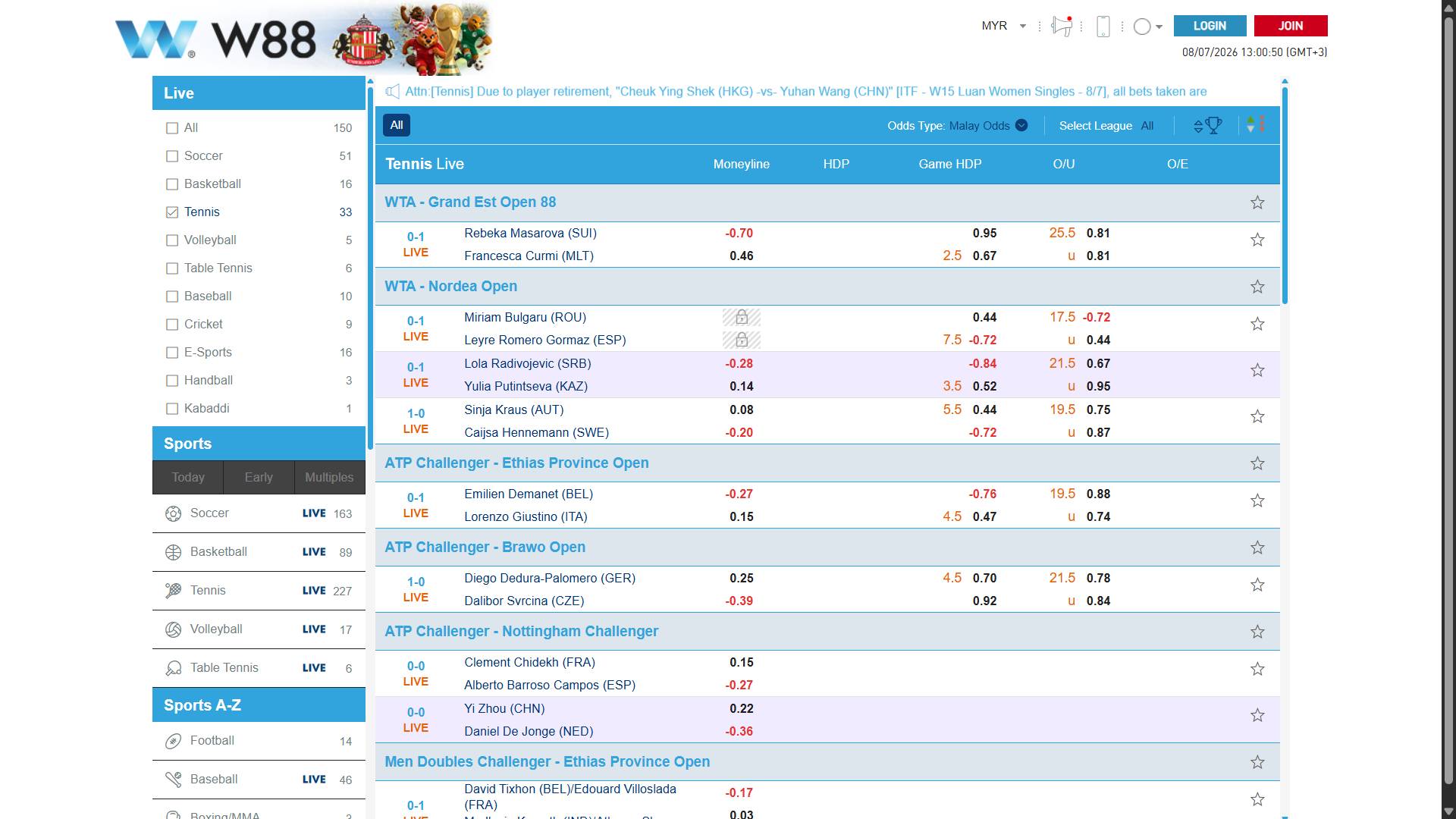Open the mobile phone icon in header
The image size is (1456, 819).
1103,26
